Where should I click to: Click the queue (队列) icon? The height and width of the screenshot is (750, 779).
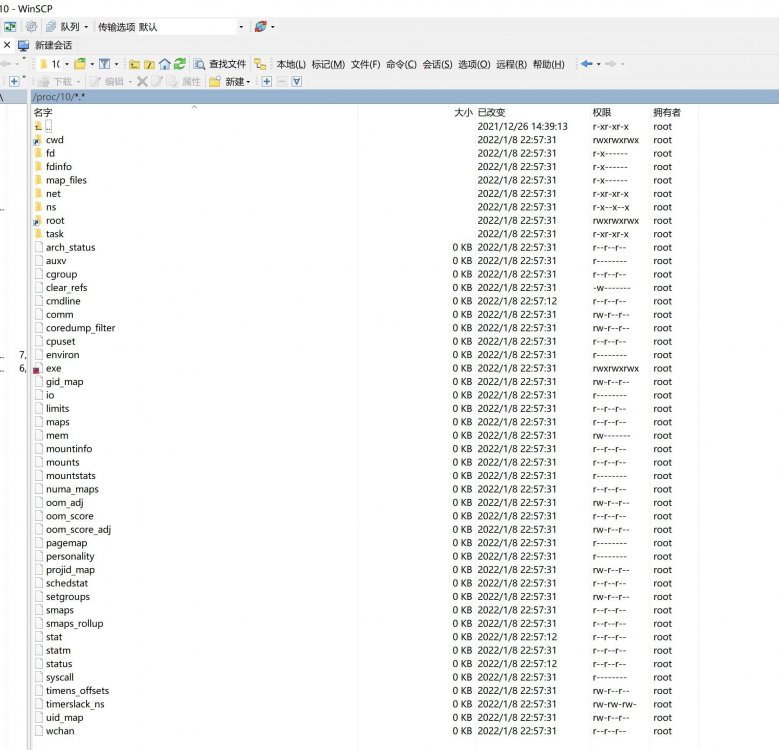pyautogui.click(x=51, y=27)
